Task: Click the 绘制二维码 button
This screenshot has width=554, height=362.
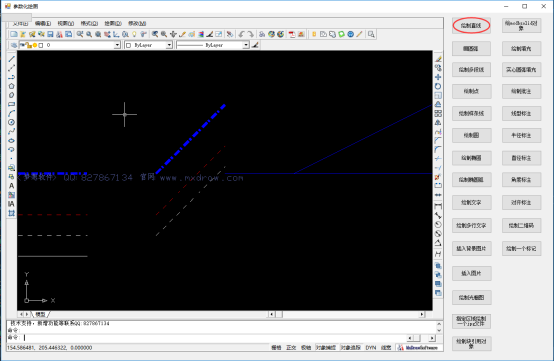Action: 521,225
